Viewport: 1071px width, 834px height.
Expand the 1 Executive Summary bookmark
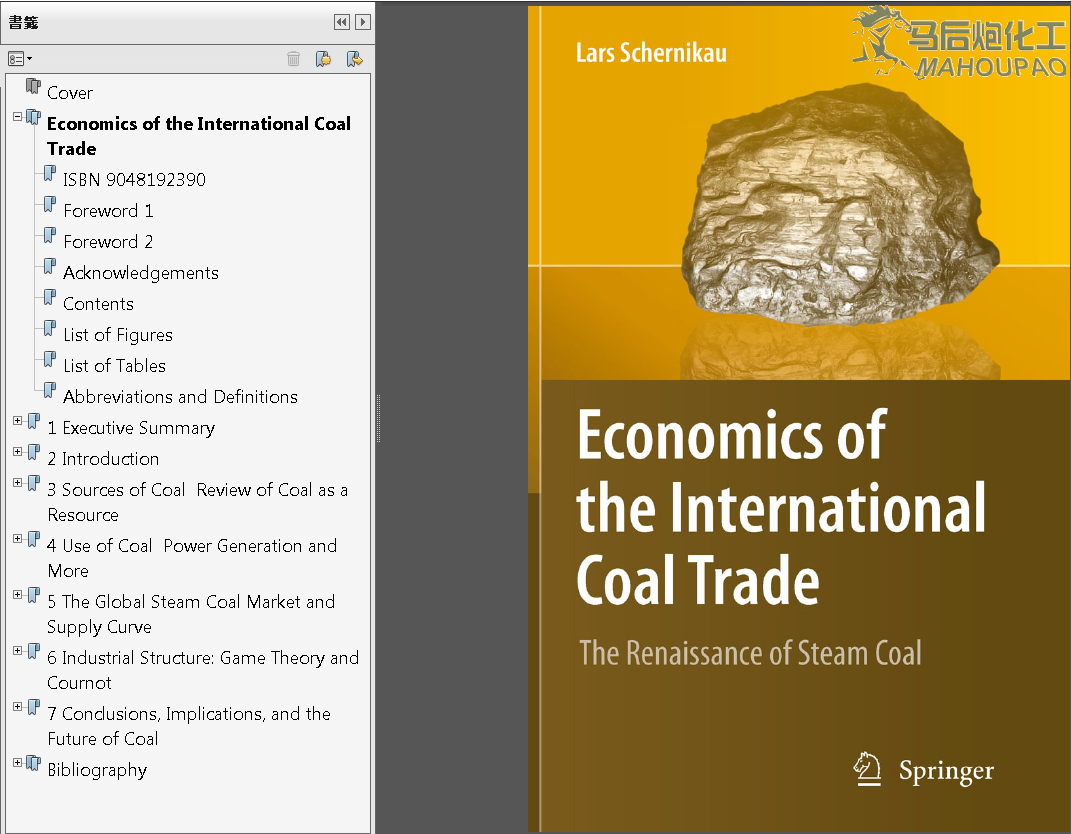tap(18, 421)
